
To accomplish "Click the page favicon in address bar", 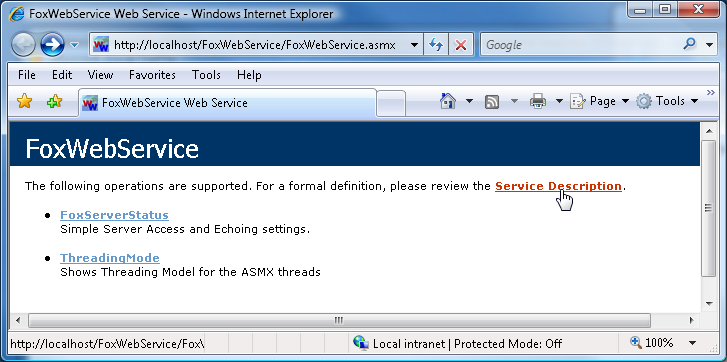I will click(101, 45).
